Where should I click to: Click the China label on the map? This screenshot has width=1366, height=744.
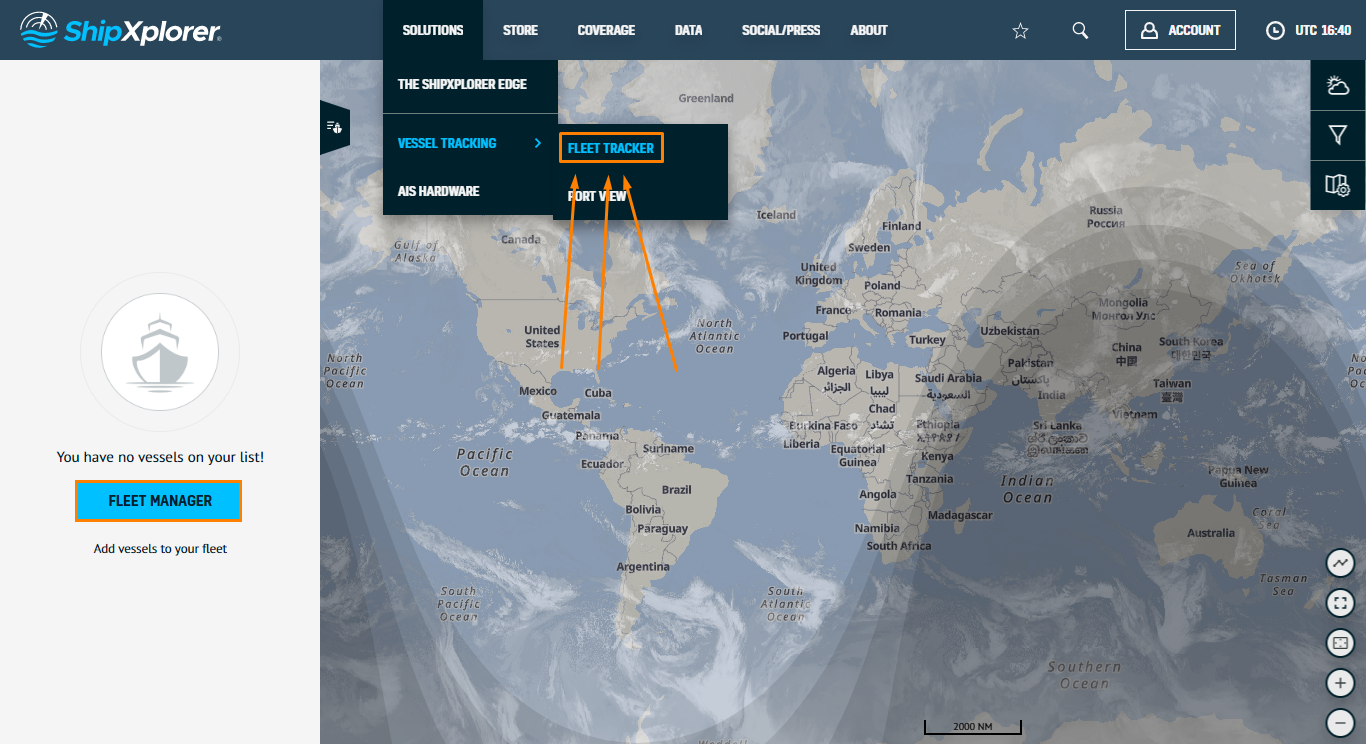[1126, 354]
